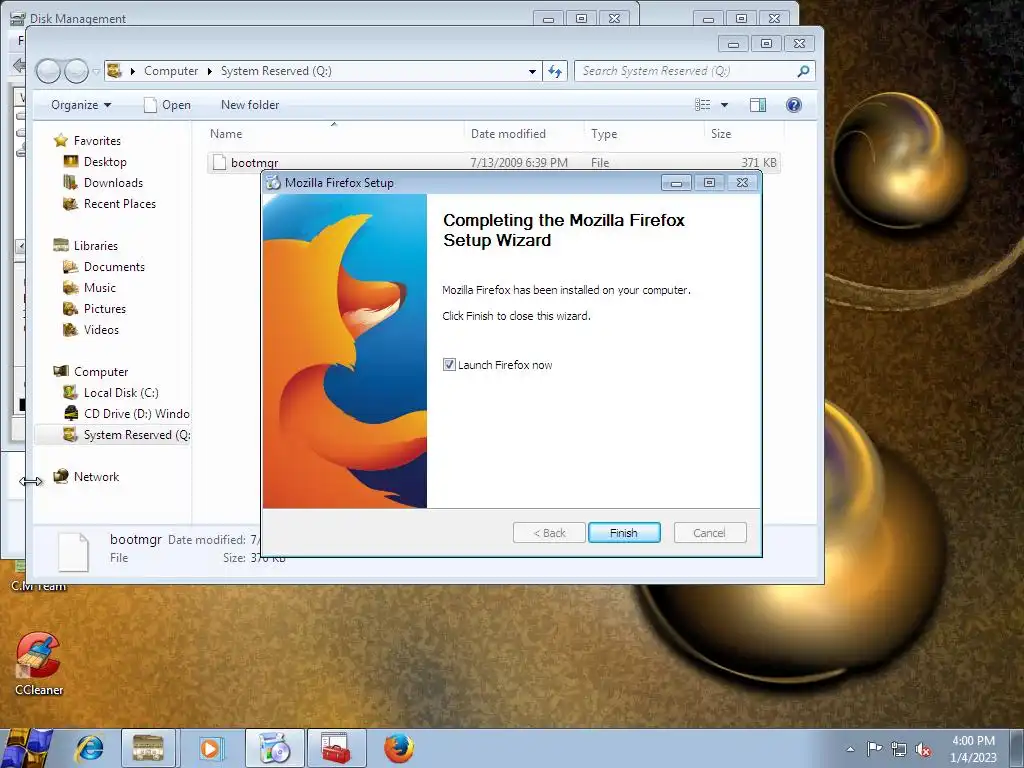Select Computer in navigation pane
Viewport: 1024px width, 768px height.
click(x=101, y=372)
